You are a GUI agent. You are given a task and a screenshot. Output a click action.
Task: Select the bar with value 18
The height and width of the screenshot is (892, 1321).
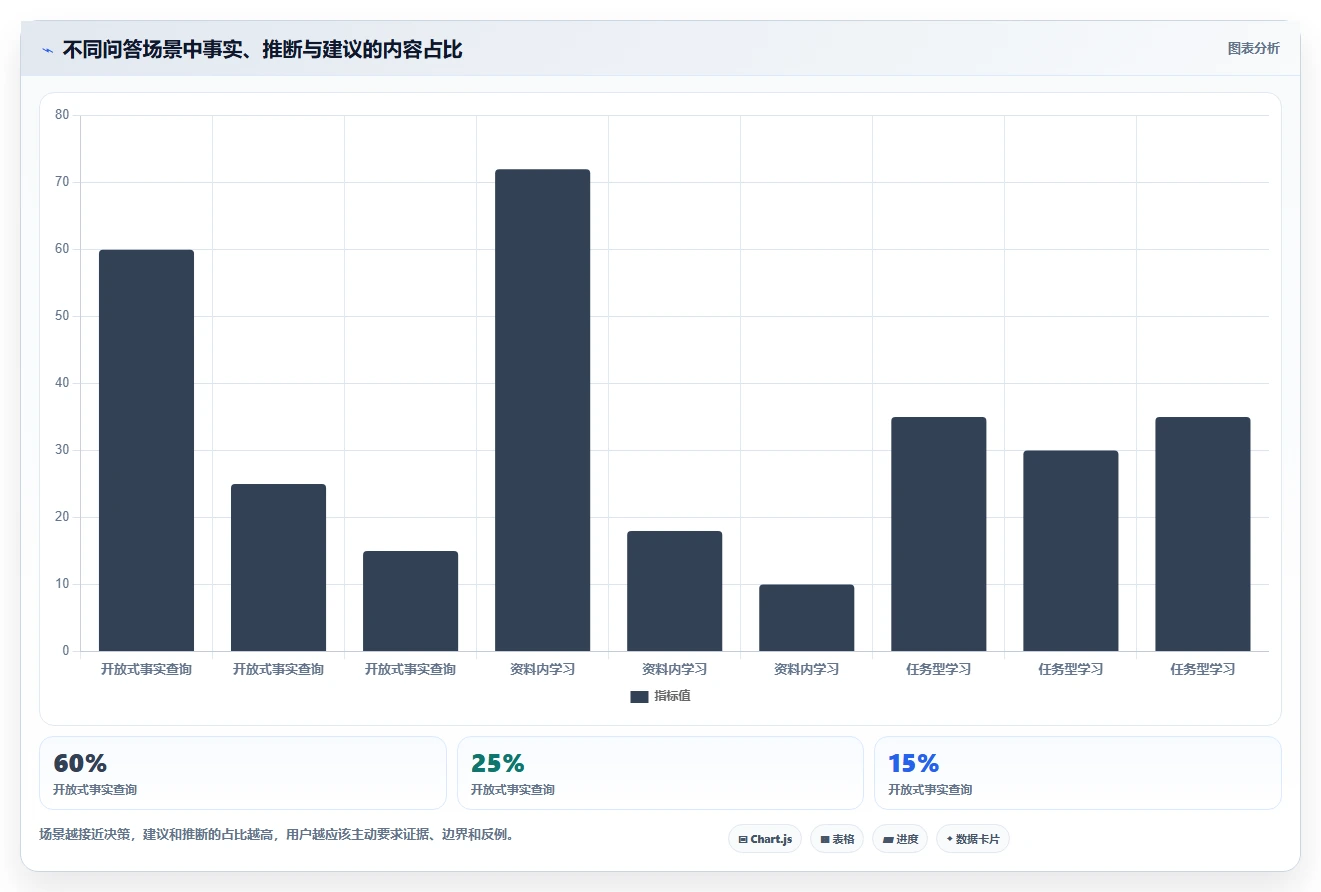[x=674, y=591]
